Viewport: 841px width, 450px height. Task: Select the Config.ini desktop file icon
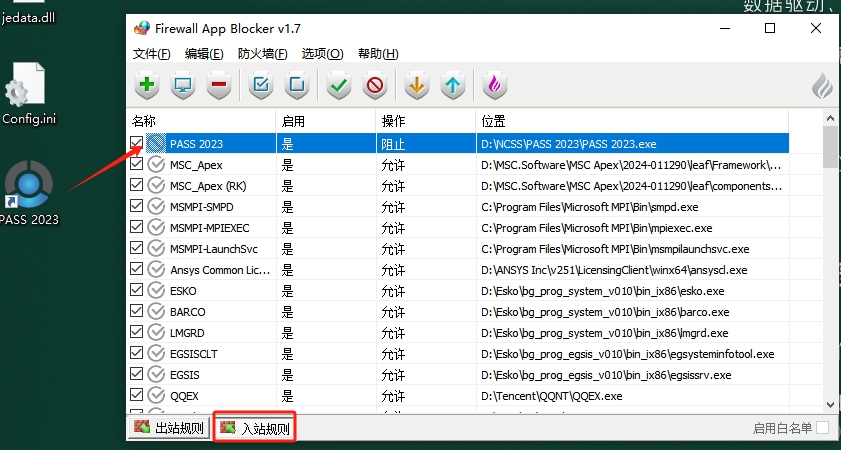pyautogui.click(x=25, y=84)
